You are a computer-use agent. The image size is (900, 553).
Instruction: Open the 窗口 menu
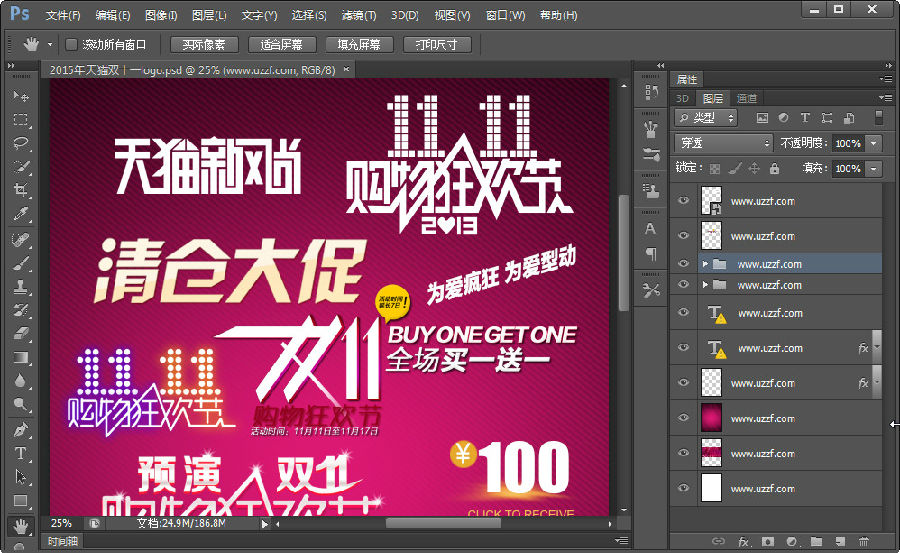(x=506, y=16)
